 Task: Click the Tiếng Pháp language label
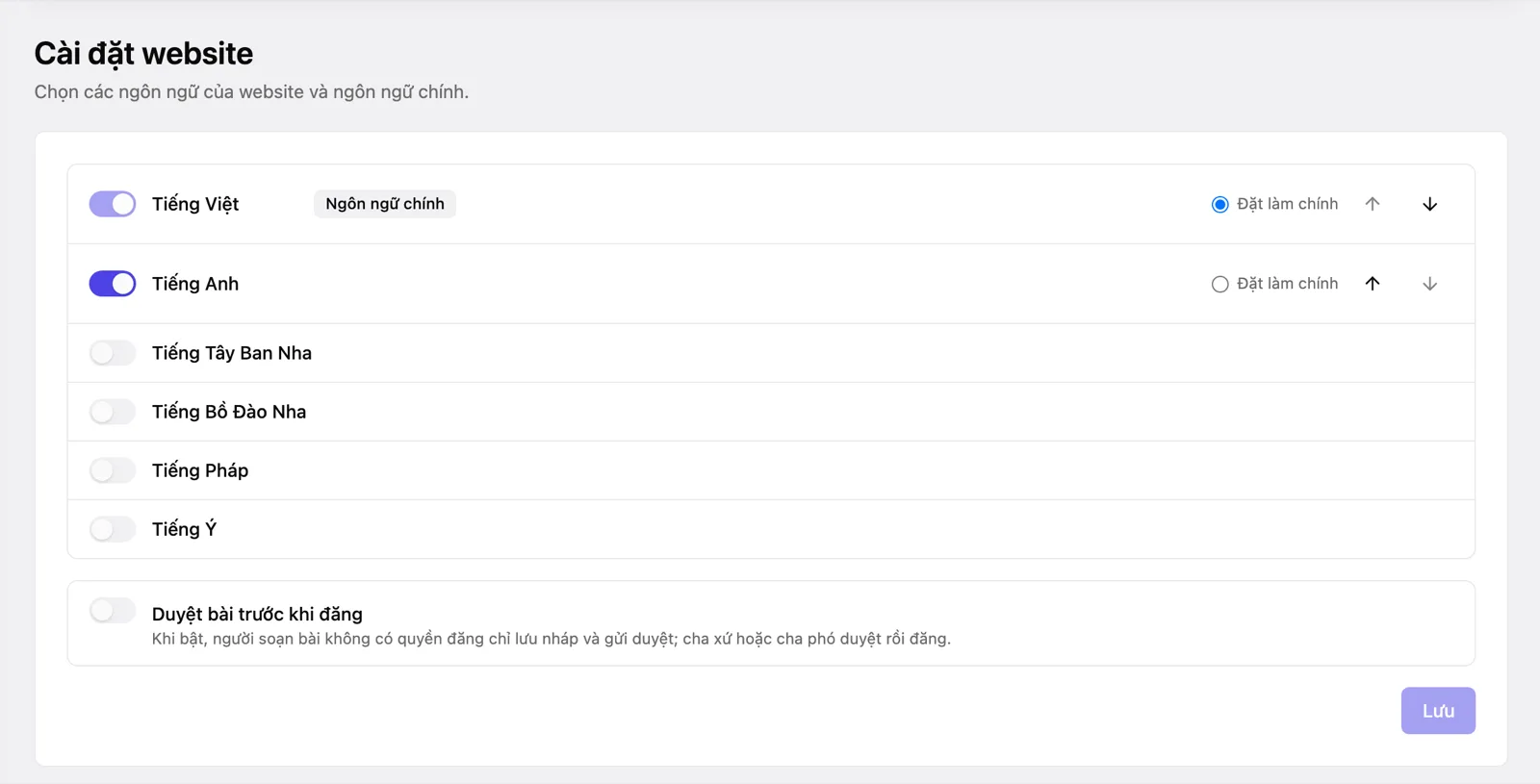[x=200, y=470]
